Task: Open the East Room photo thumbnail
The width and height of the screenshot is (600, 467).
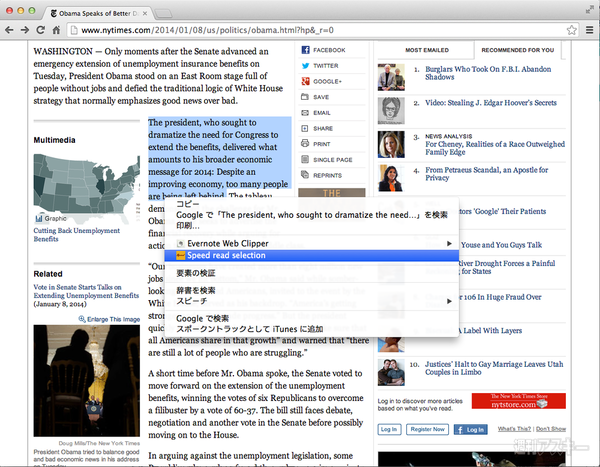Action: point(86,380)
